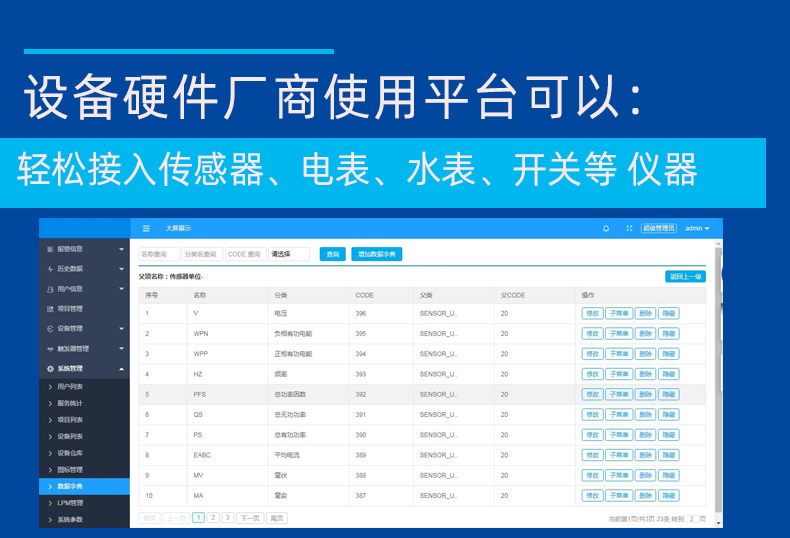Expand the 用户信息 dropdown arrow

tap(121, 289)
